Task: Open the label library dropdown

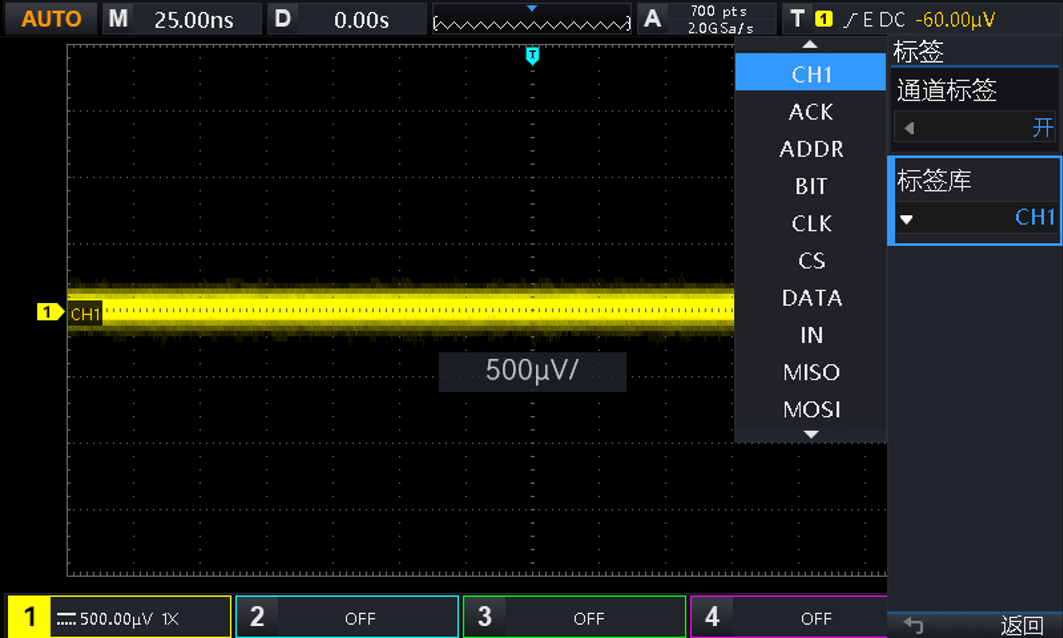Action: point(975,217)
